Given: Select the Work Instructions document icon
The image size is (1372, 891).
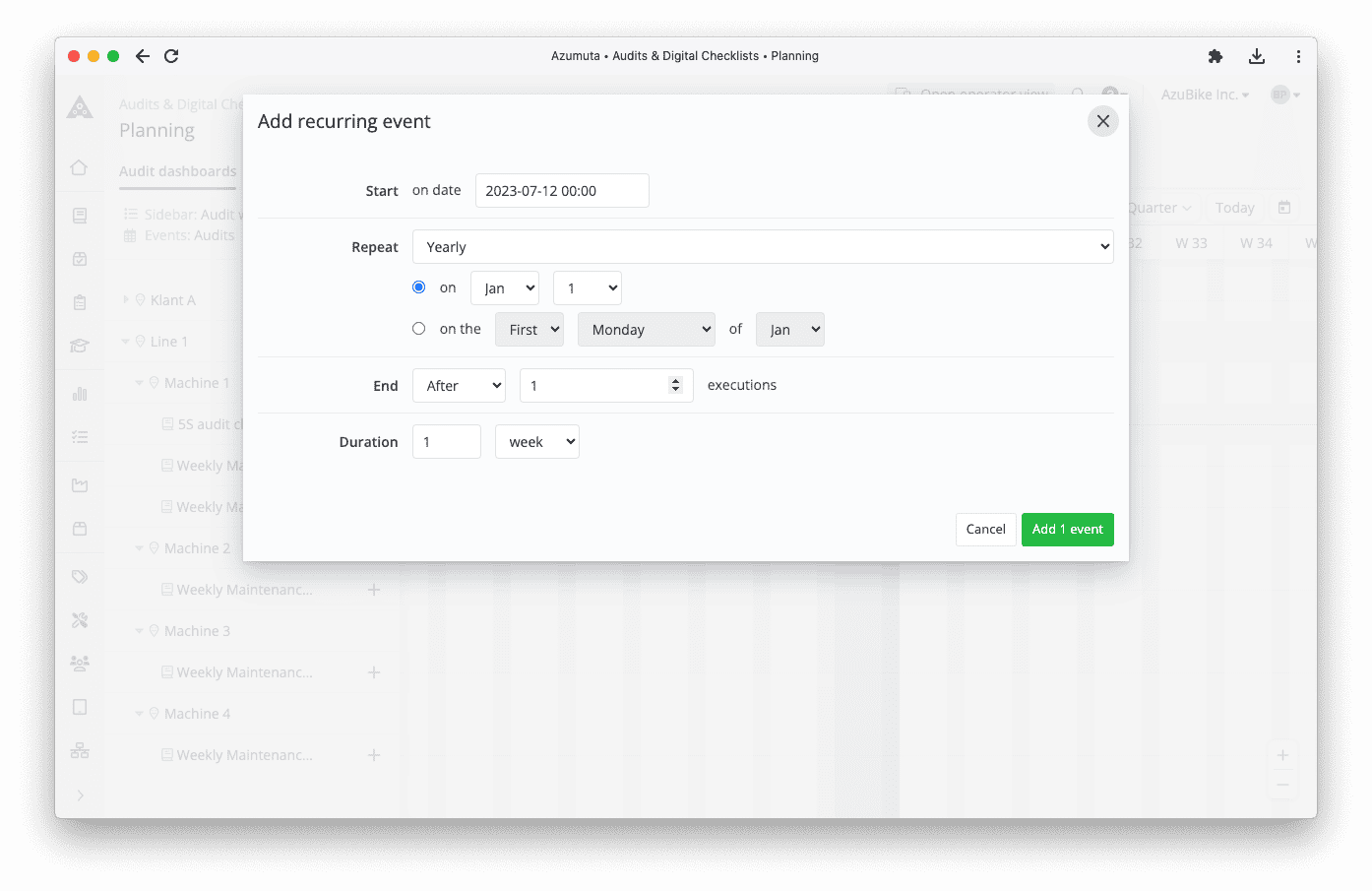Looking at the screenshot, I should [80, 215].
